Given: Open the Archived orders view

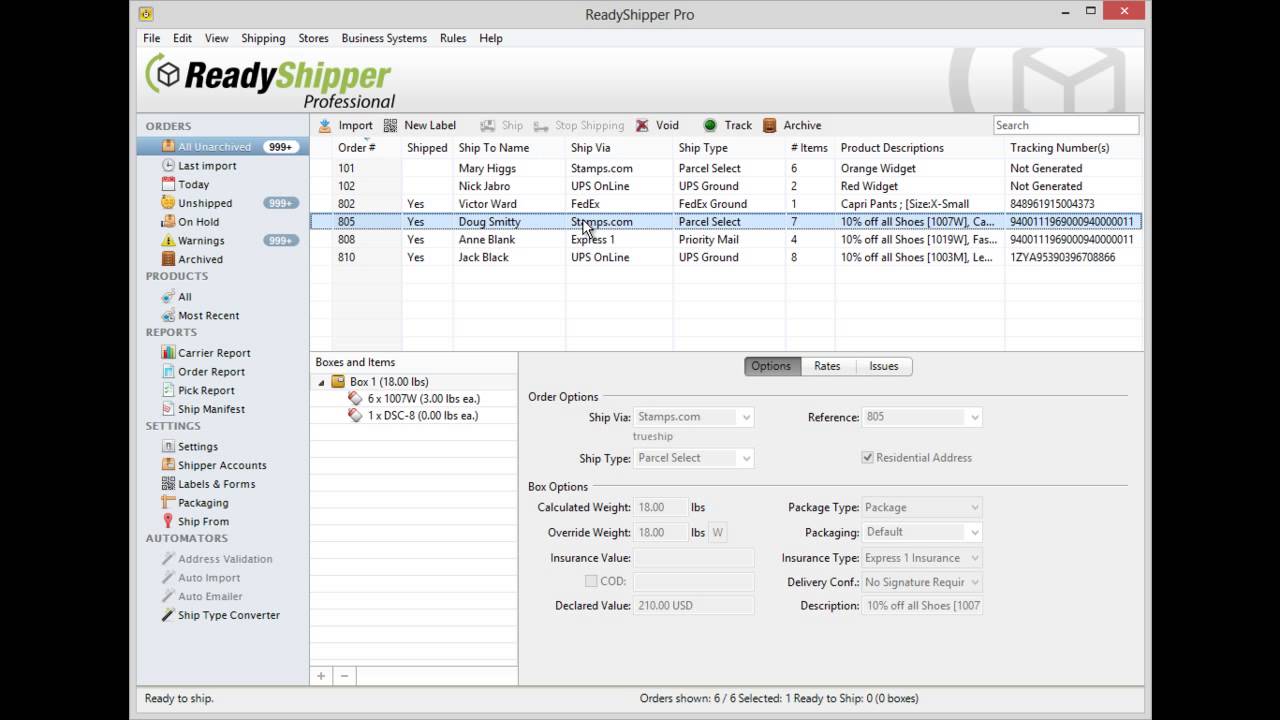Looking at the screenshot, I should [200, 259].
